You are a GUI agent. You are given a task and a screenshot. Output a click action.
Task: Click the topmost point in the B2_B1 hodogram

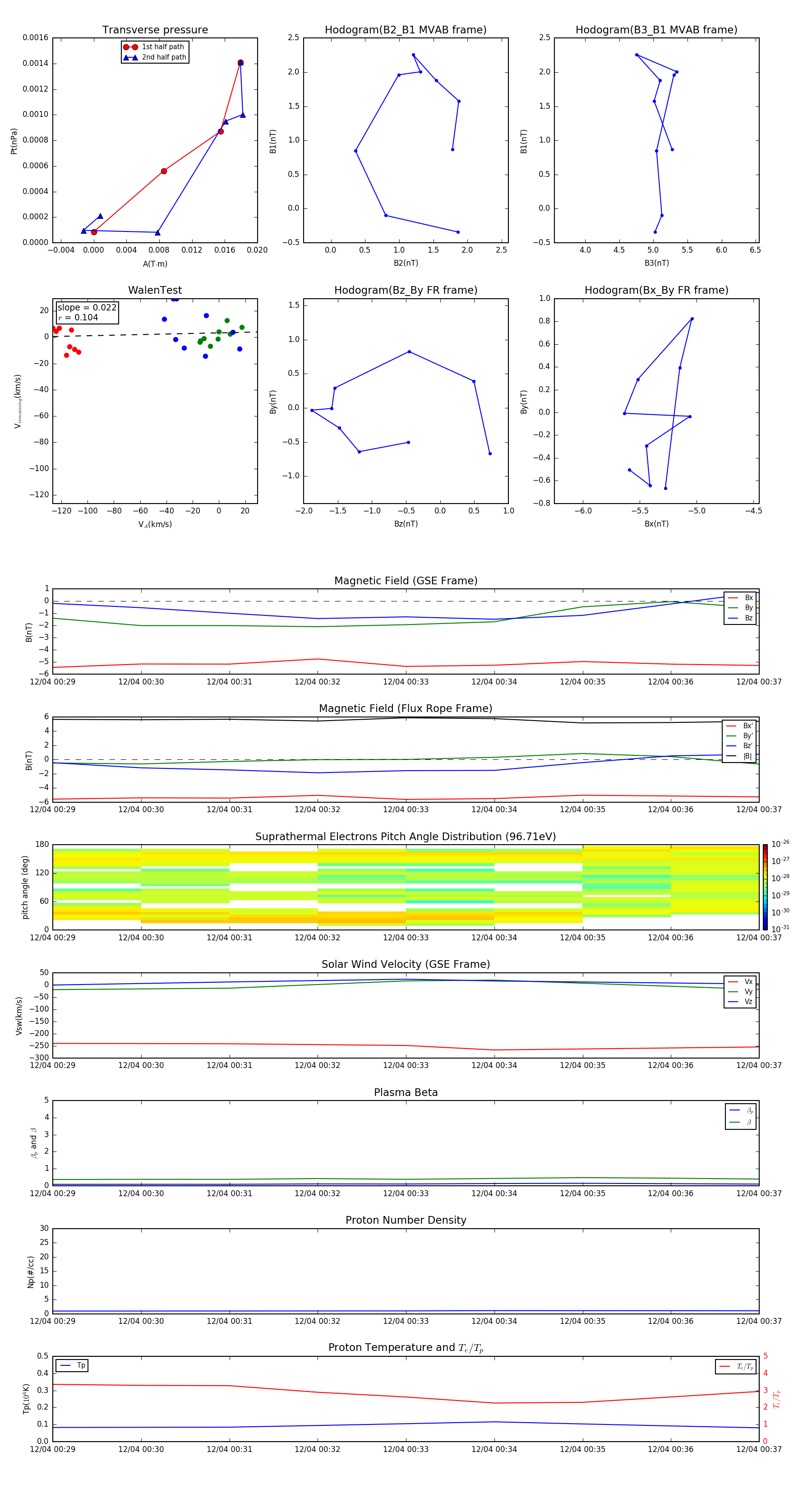pos(413,55)
